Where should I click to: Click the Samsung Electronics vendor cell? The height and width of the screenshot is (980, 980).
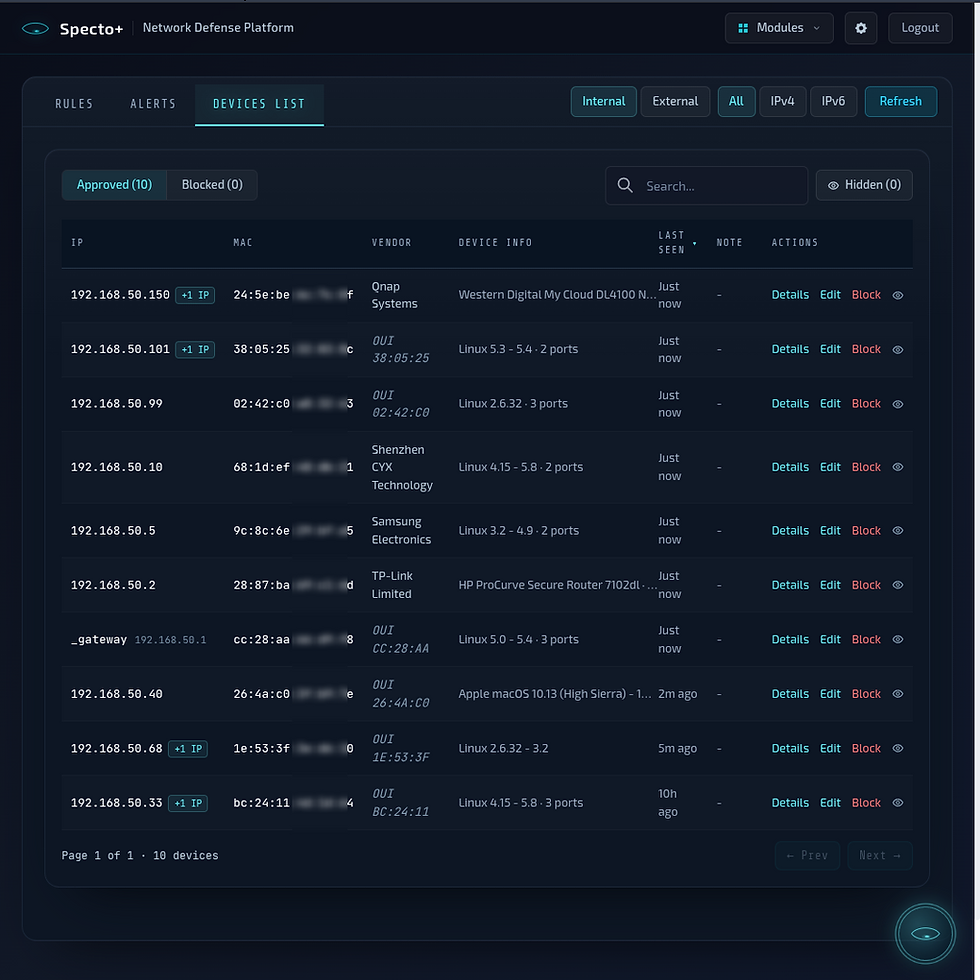(x=401, y=531)
